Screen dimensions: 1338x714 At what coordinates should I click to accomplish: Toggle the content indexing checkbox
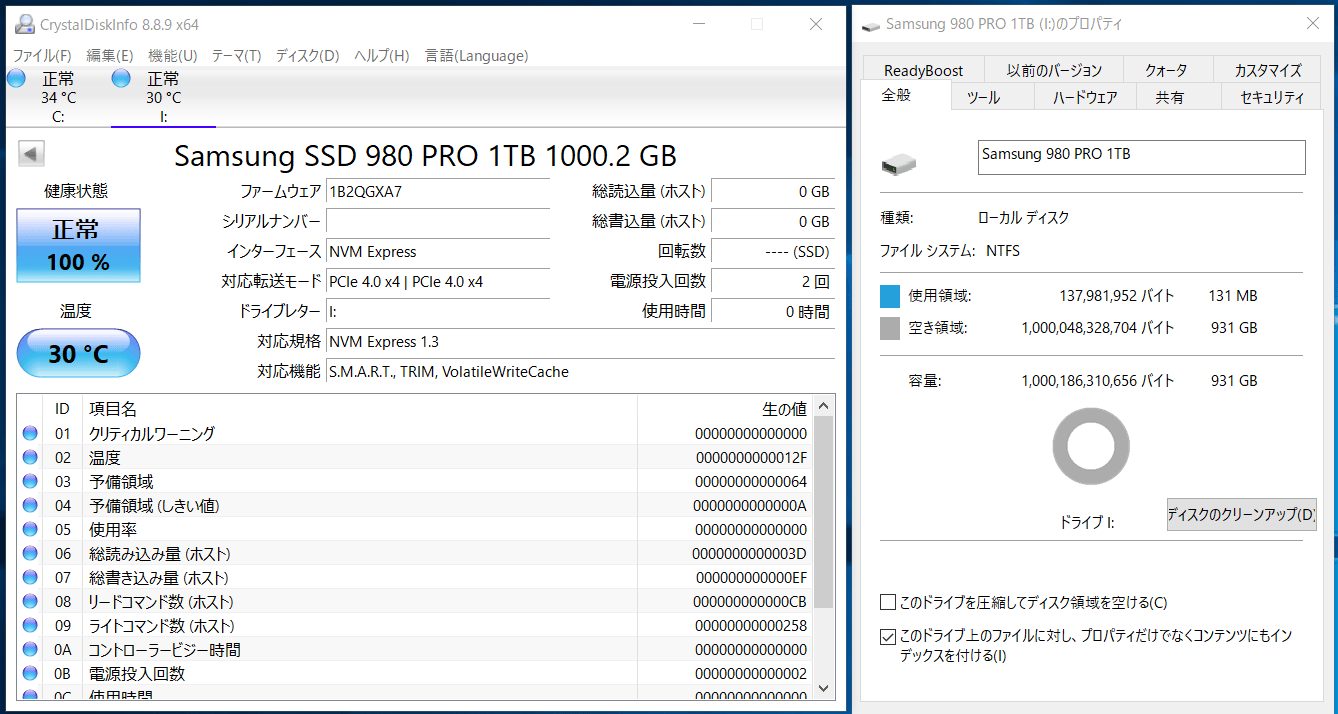pos(888,636)
